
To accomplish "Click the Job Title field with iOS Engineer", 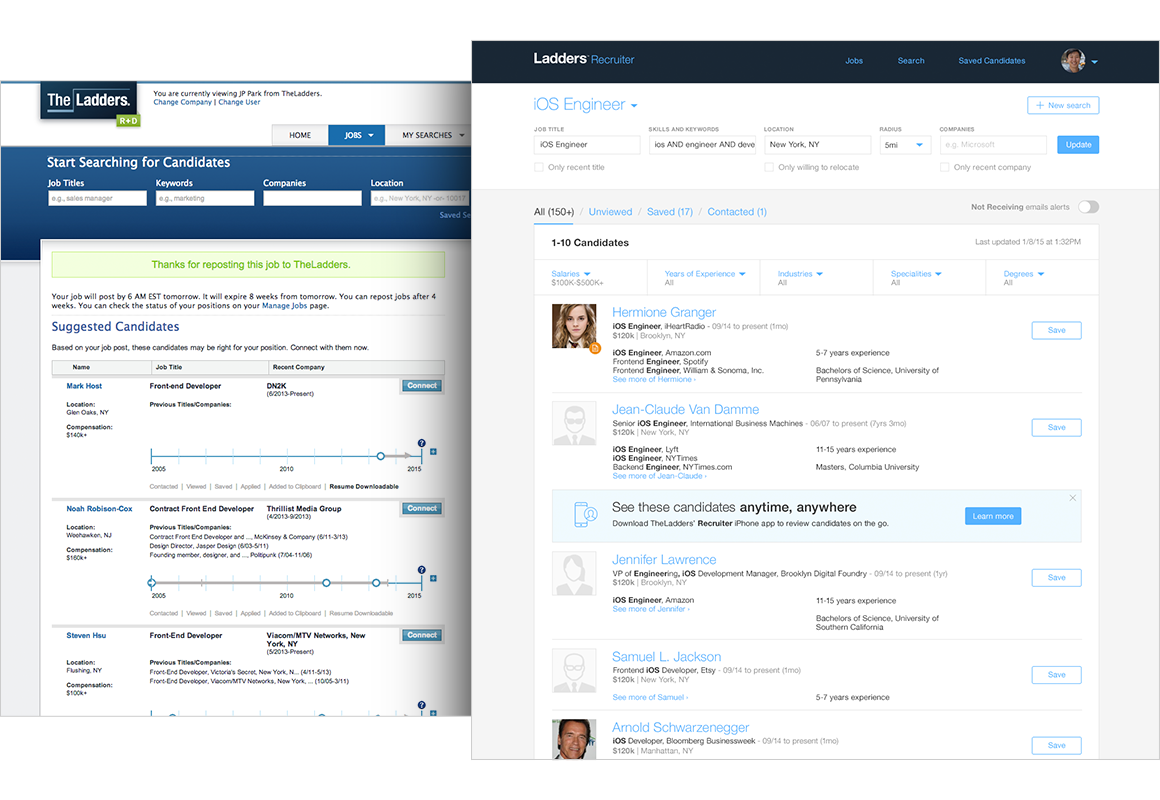I will pyautogui.click(x=587, y=145).
